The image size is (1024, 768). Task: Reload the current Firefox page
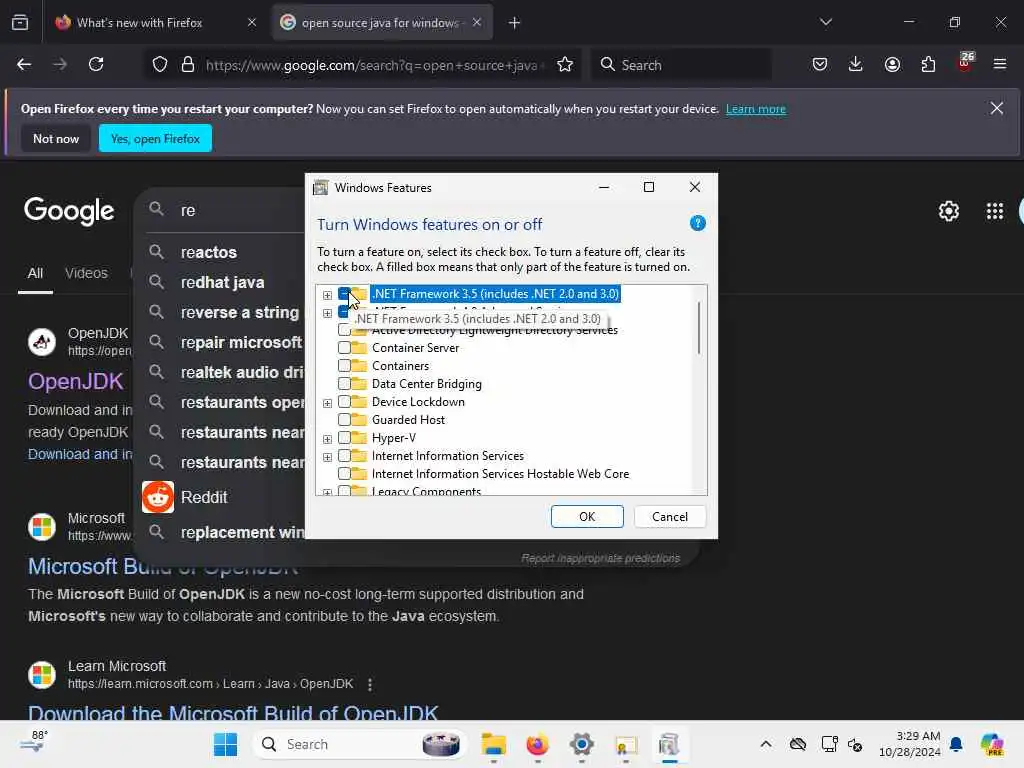[96, 64]
